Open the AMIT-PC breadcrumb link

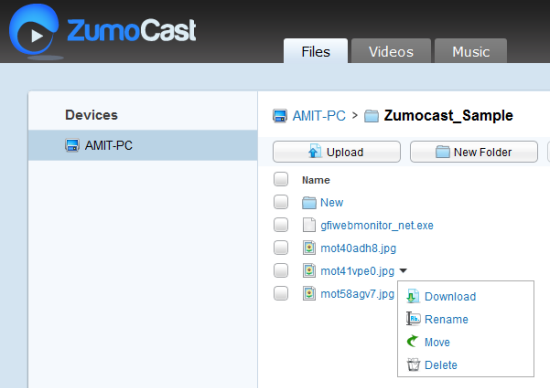tap(319, 116)
